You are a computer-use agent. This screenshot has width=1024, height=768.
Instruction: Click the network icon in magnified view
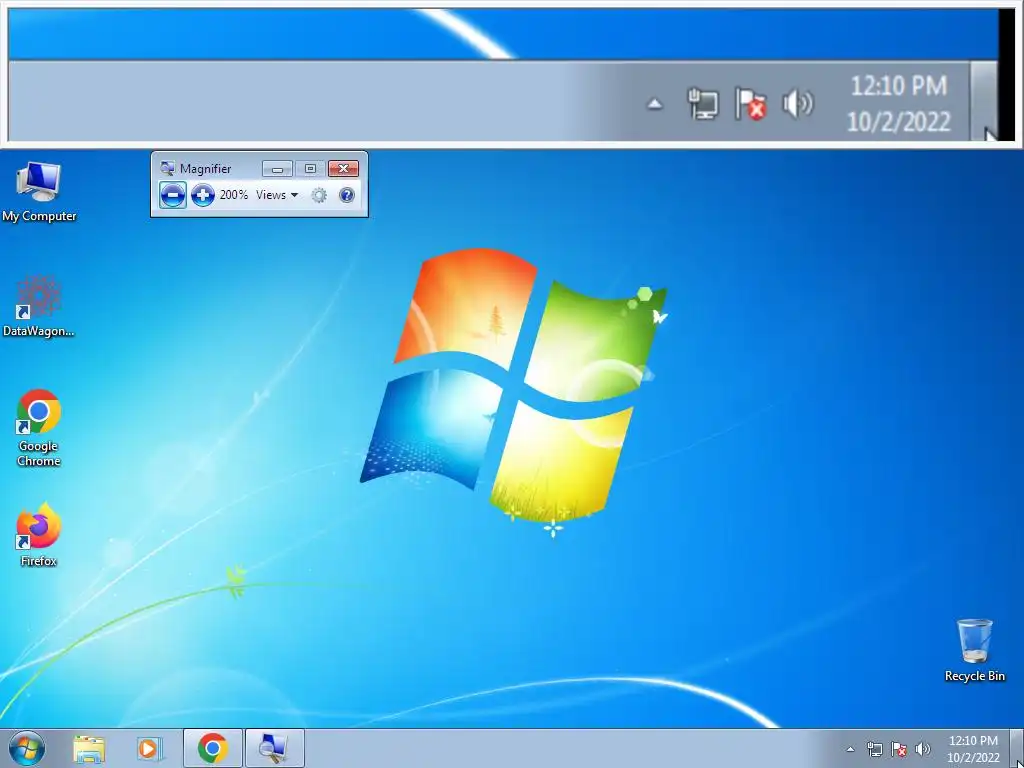pyautogui.click(x=703, y=104)
